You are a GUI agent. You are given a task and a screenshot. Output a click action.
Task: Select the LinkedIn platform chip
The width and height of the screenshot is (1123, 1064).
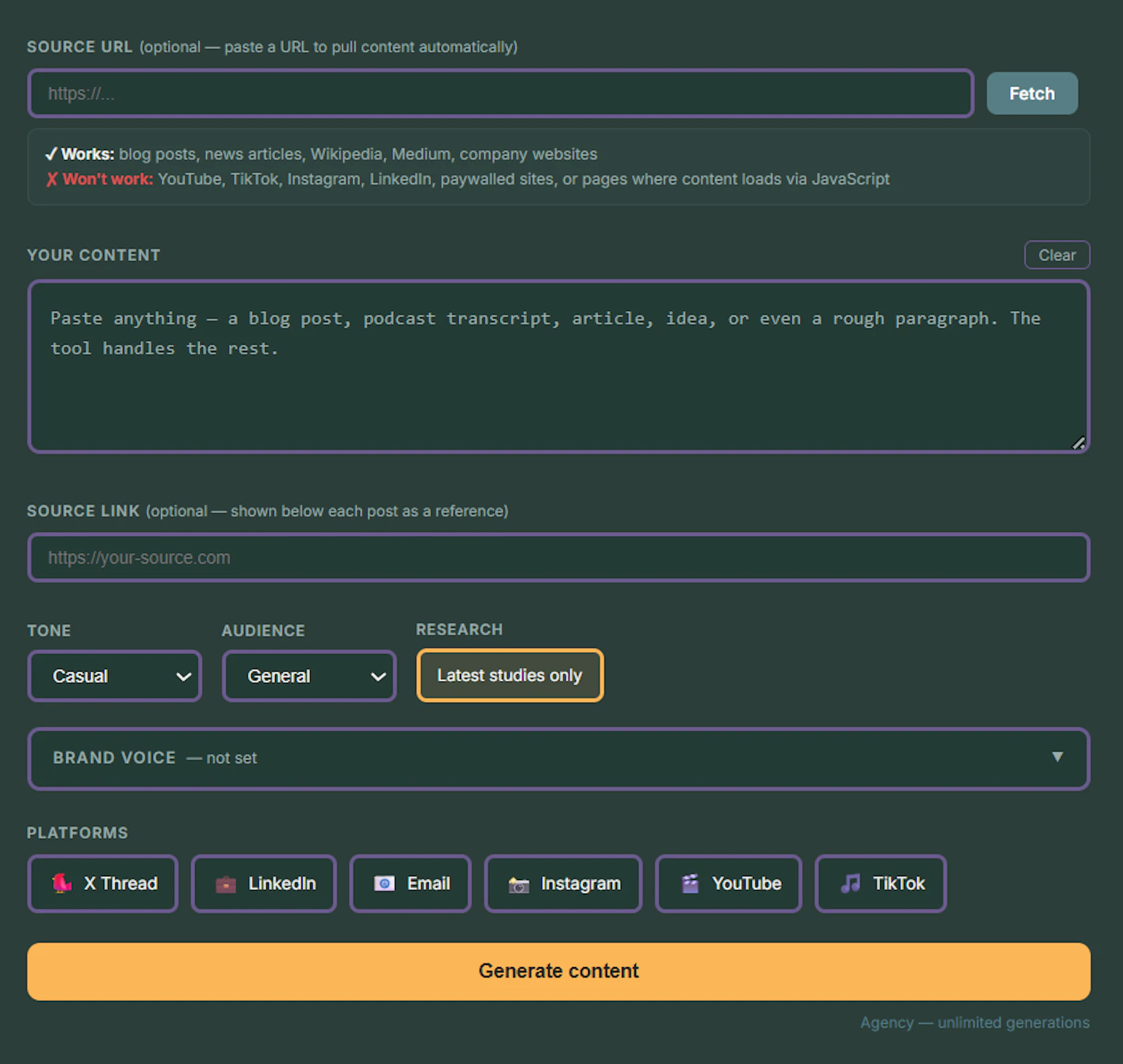click(x=264, y=884)
